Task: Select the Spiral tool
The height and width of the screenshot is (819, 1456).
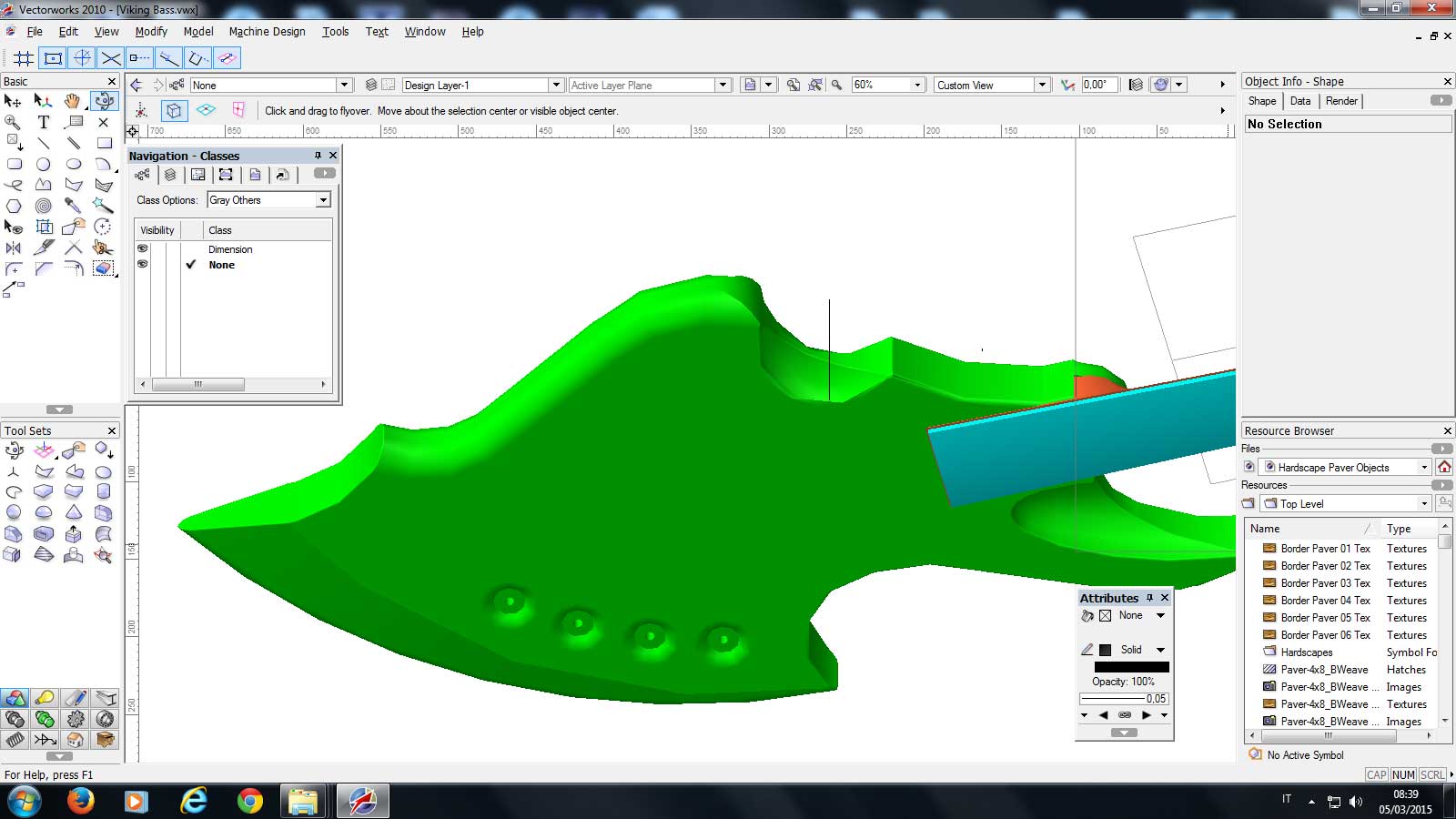Action: pos(43,206)
